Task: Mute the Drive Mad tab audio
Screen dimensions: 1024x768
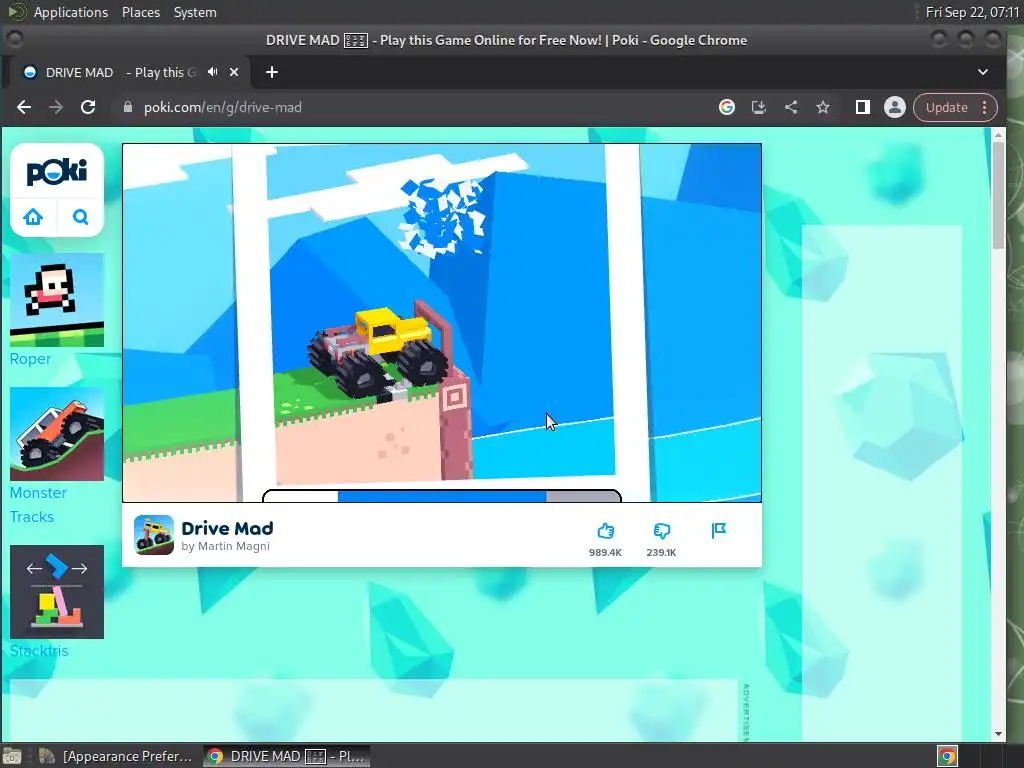Action: (x=212, y=72)
